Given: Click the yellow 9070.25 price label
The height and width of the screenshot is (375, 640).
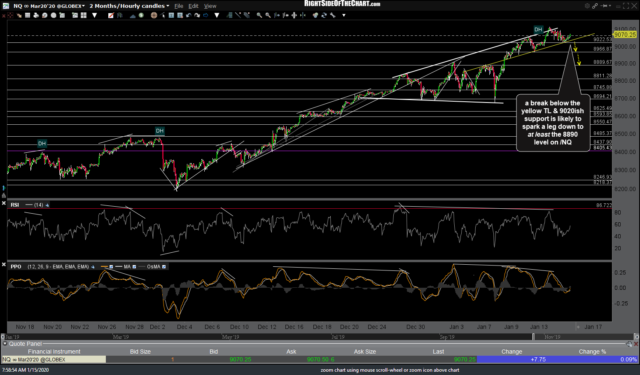Looking at the screenshot, I should [625, 35].
